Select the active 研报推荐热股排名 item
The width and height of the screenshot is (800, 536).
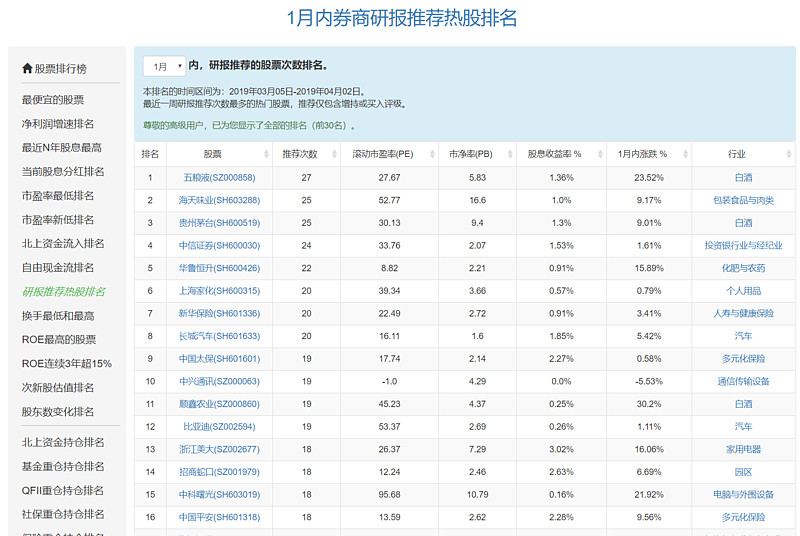tap(64, 292)
